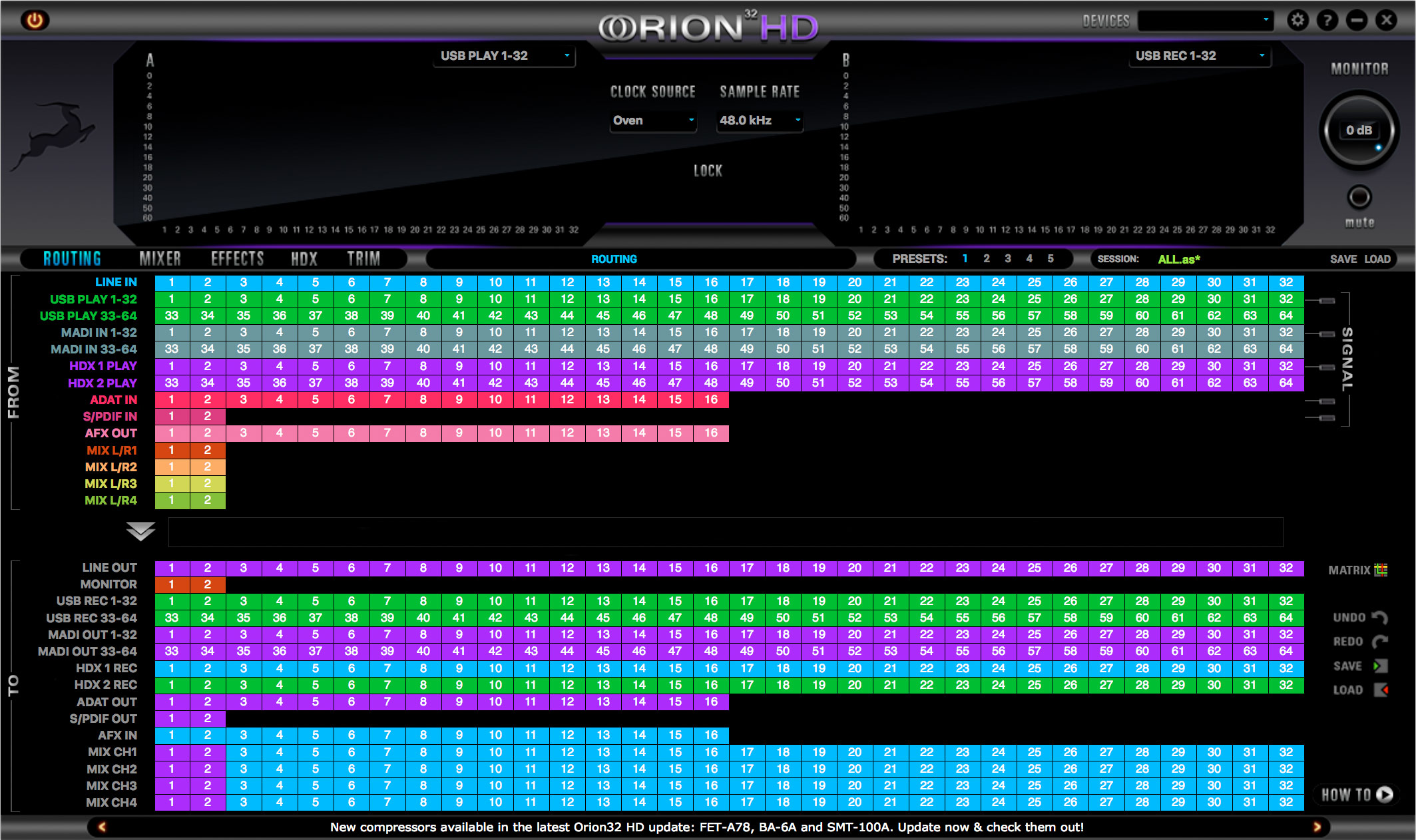Toggle signal indicator for HDX PLAY row

tap(1327, 367)
